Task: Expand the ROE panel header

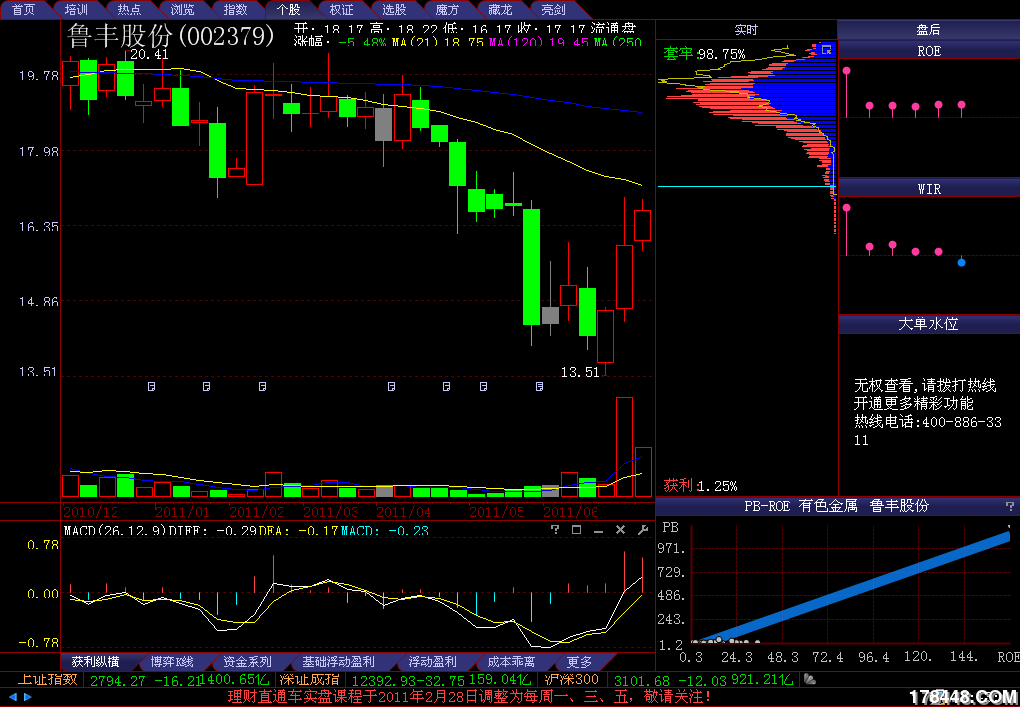Action: 928,51
